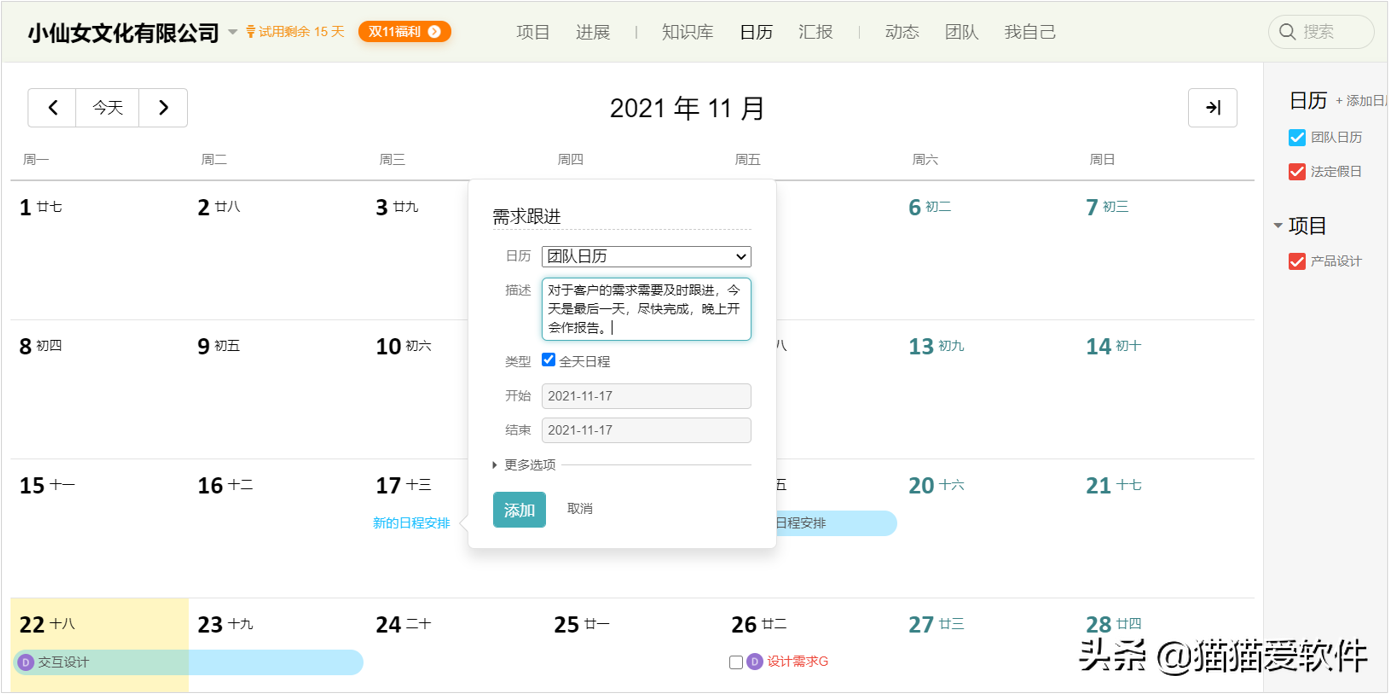The height and width of the screenshot is (694, 1389).
Task: Click the 今天 button
Action: (107, 108)
